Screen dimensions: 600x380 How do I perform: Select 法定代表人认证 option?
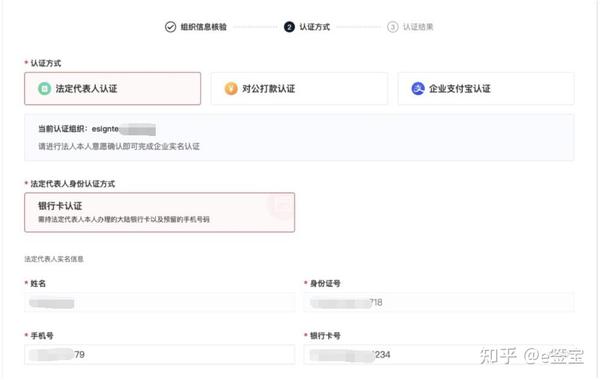[x=112, y=88]
